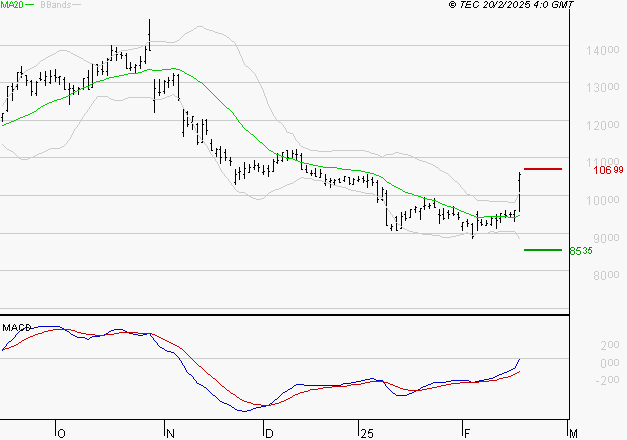Click the 120.00 price axis label
The image size is (627, 440).
(603, 126)
